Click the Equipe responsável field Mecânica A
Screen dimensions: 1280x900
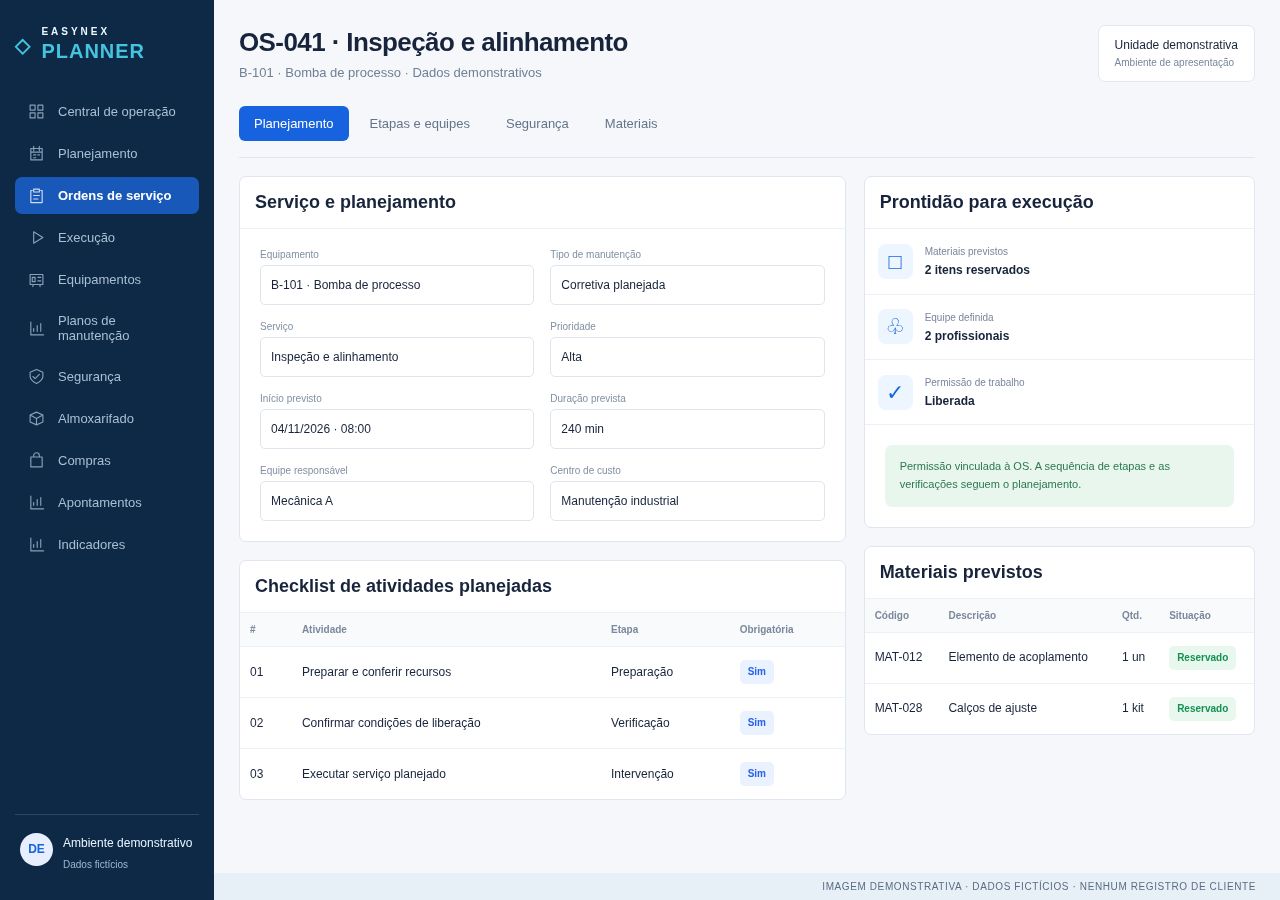pos(397,501)
